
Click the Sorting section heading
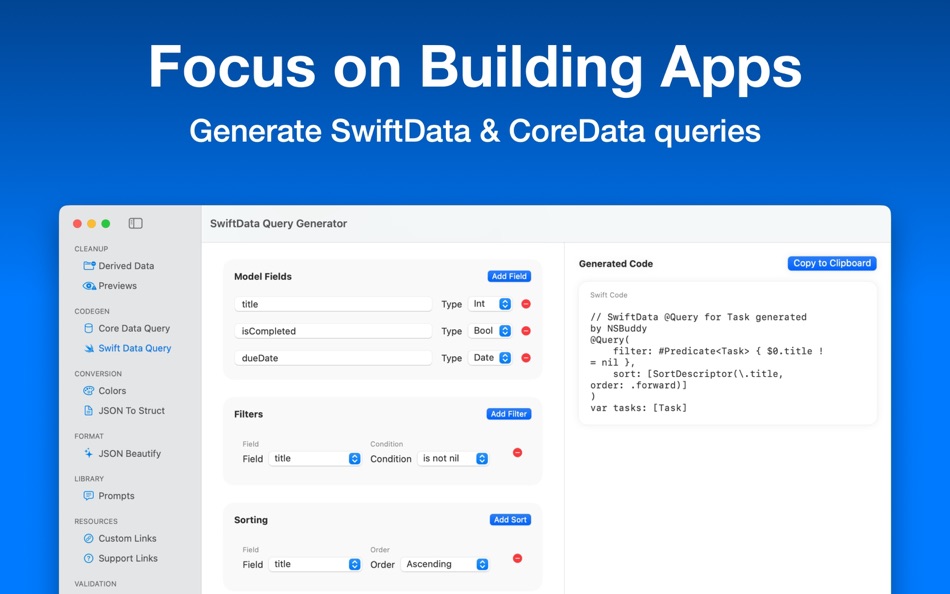[251, 520]
